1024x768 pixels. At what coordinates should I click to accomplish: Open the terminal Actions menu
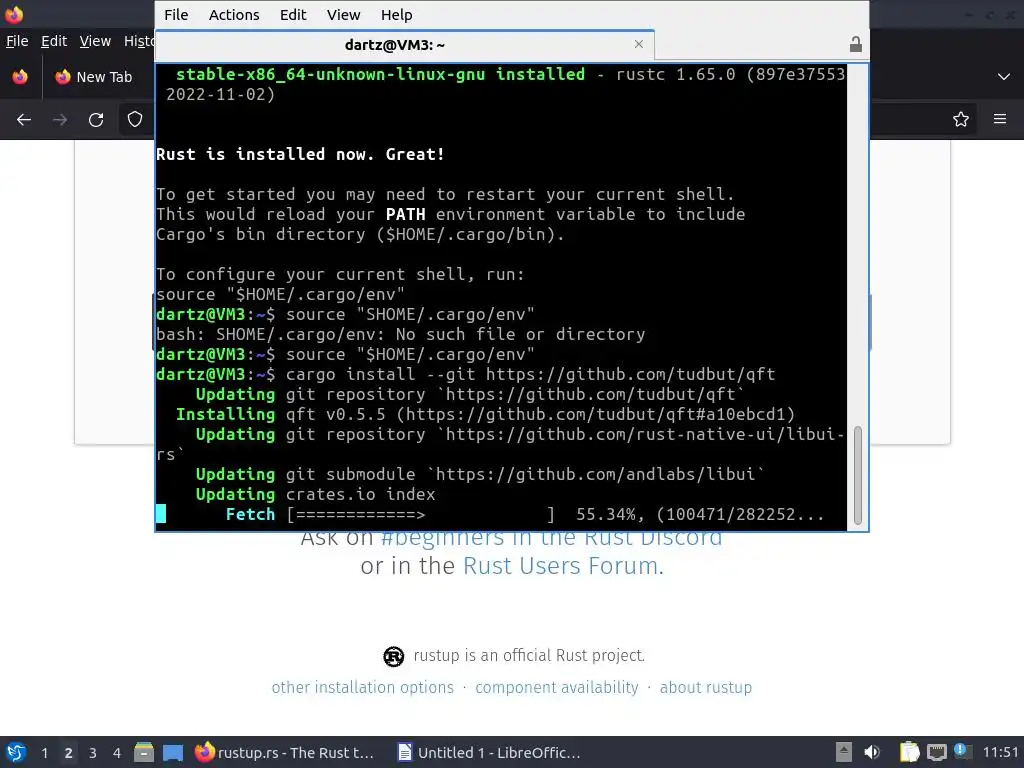point(234,14)
